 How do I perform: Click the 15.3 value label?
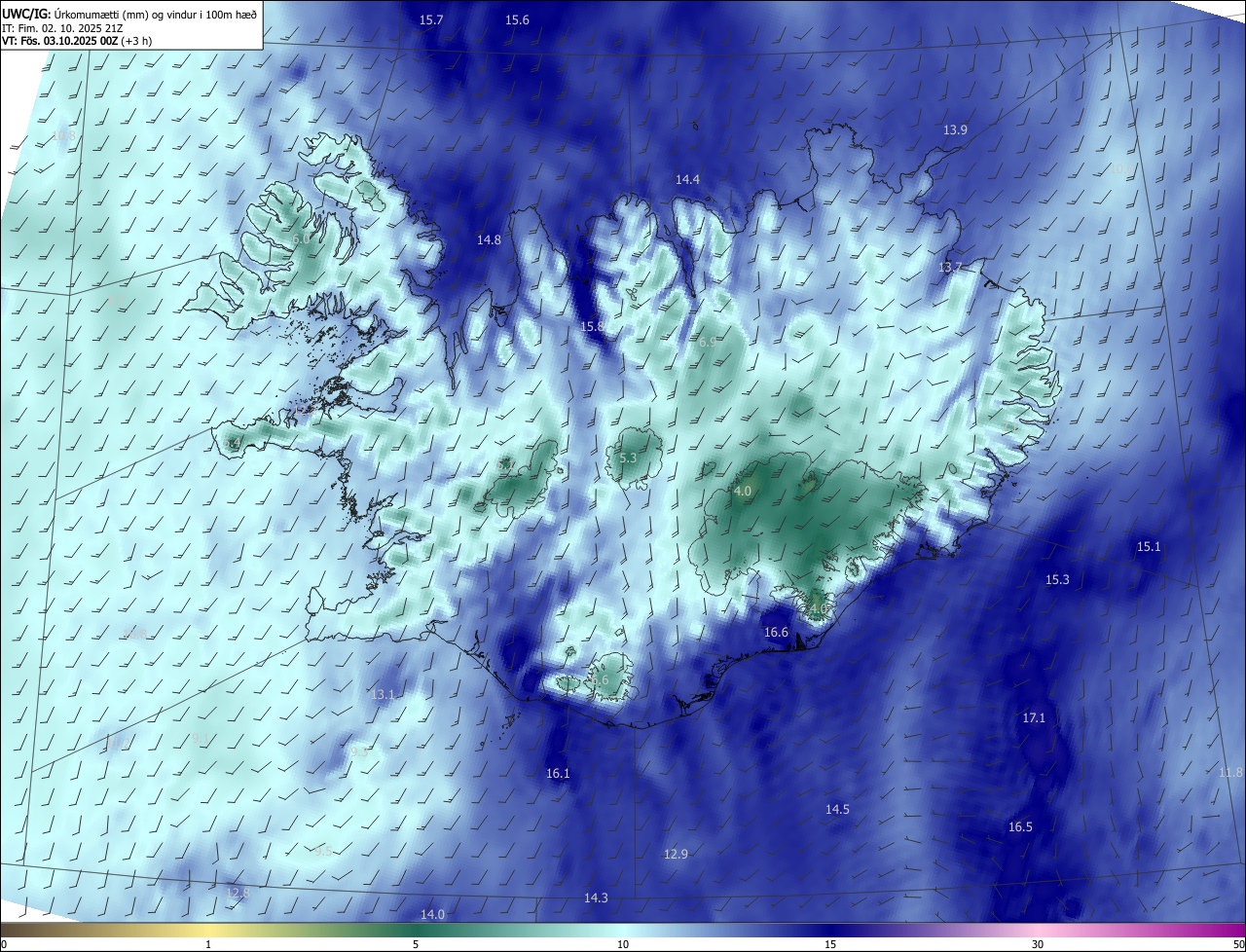1057,580
